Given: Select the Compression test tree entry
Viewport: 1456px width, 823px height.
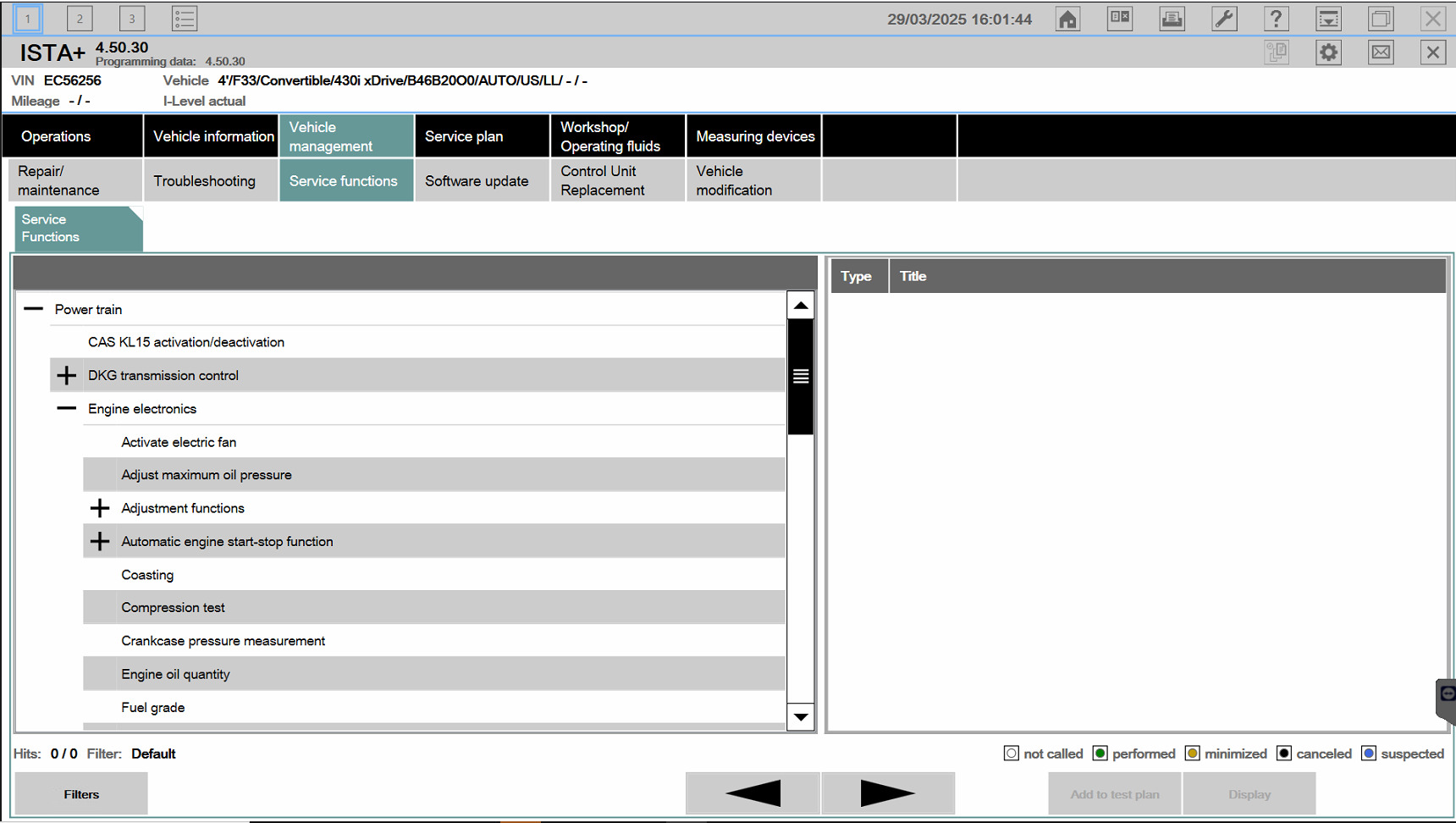Looking at the screenshot, I should 173,608.
